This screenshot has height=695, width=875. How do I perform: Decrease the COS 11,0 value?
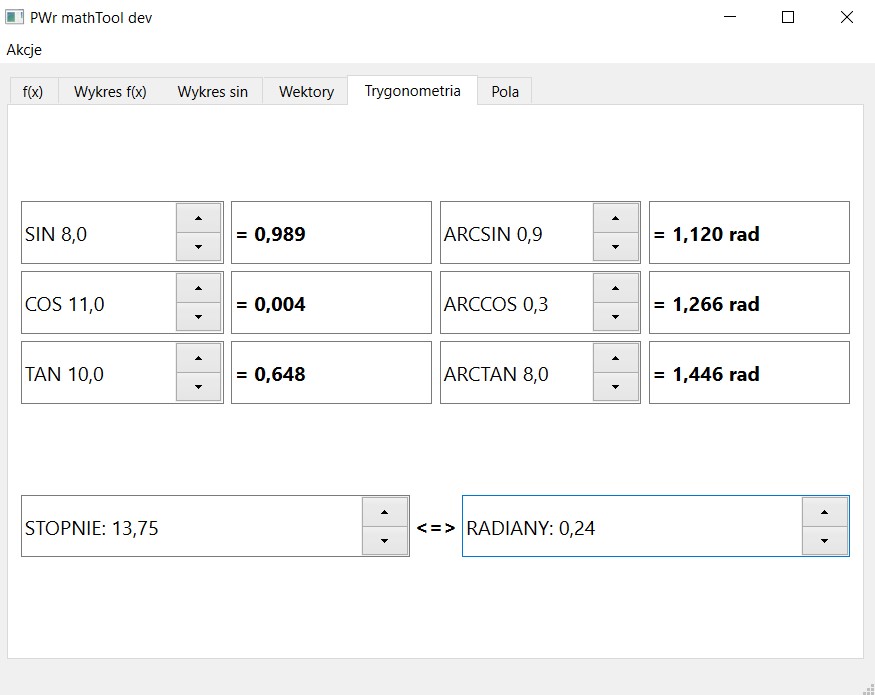pos(199,316)
